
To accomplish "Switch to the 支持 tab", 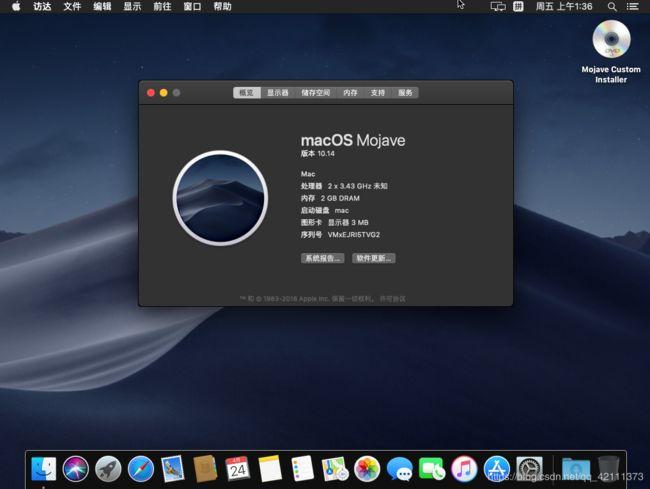I will (378, 93).
